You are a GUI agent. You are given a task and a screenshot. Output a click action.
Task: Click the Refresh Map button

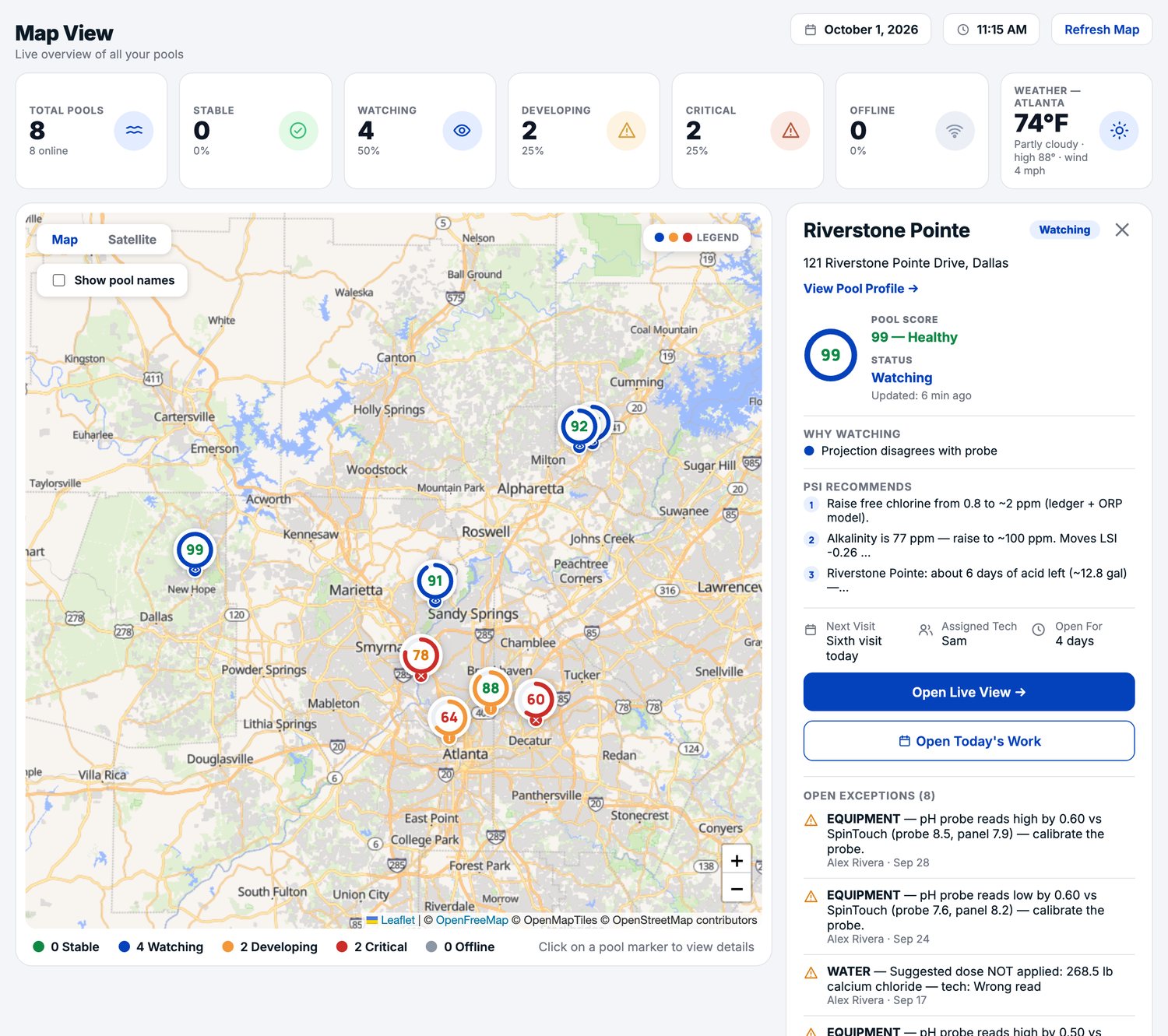point(1102,30)
